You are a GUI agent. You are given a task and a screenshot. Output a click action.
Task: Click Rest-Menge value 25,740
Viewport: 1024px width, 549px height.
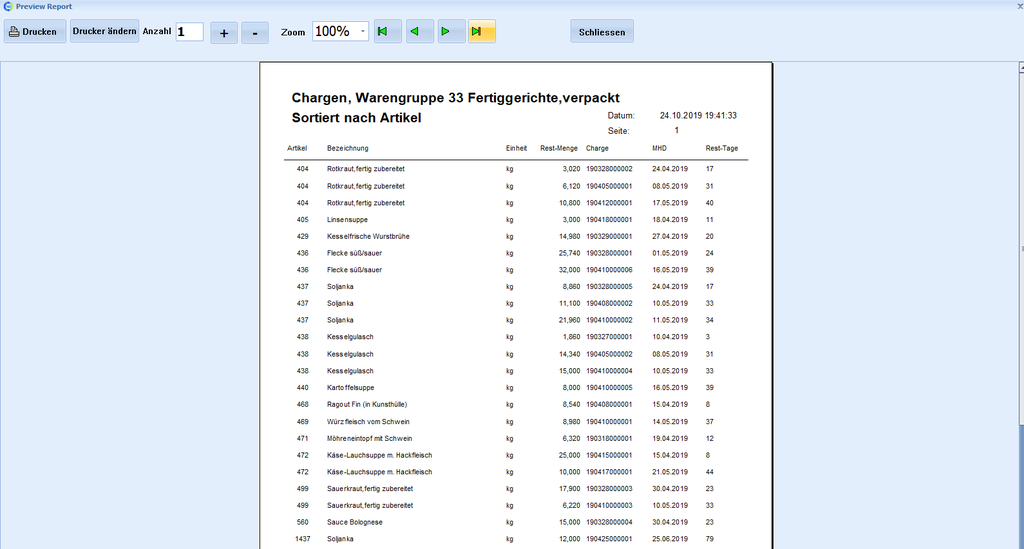click(569, 253)
